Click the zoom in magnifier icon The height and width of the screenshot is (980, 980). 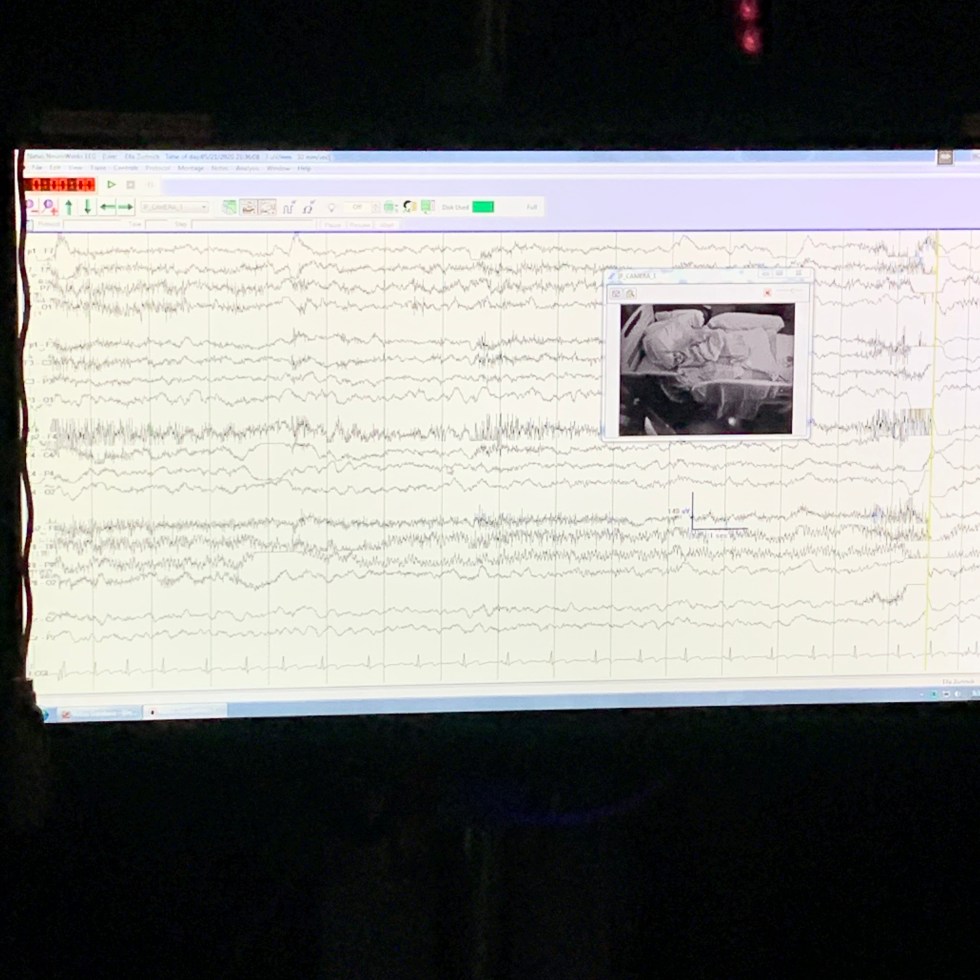[49, 206]
